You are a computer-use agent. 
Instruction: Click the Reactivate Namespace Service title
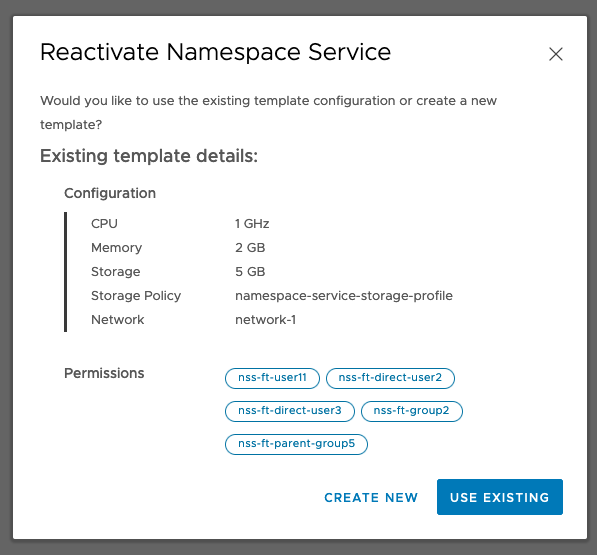[x=215, y=52]
